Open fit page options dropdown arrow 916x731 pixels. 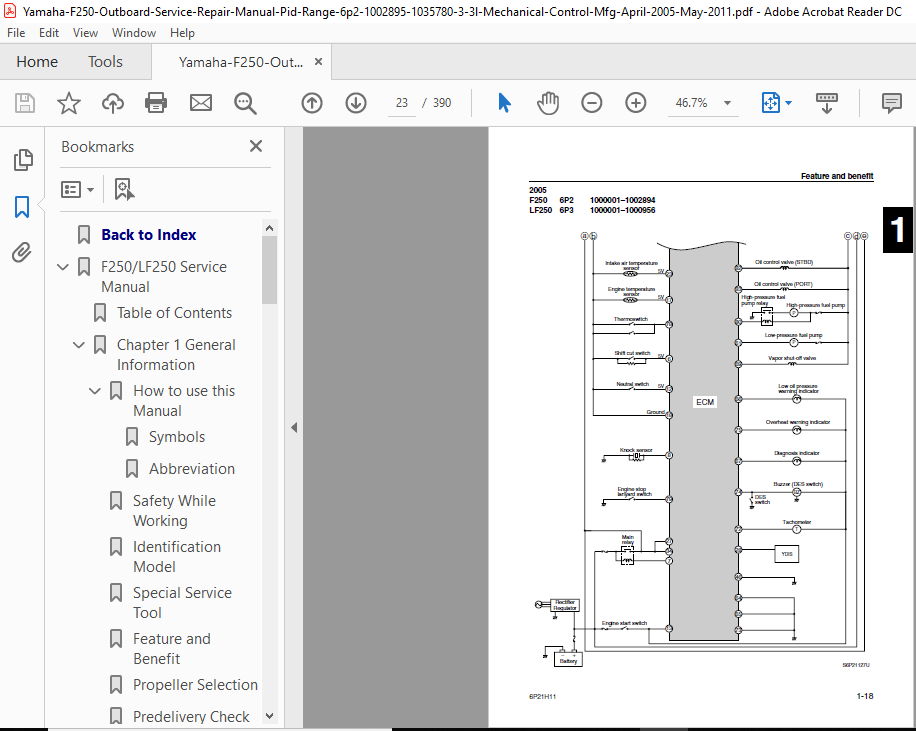(789, 103)
